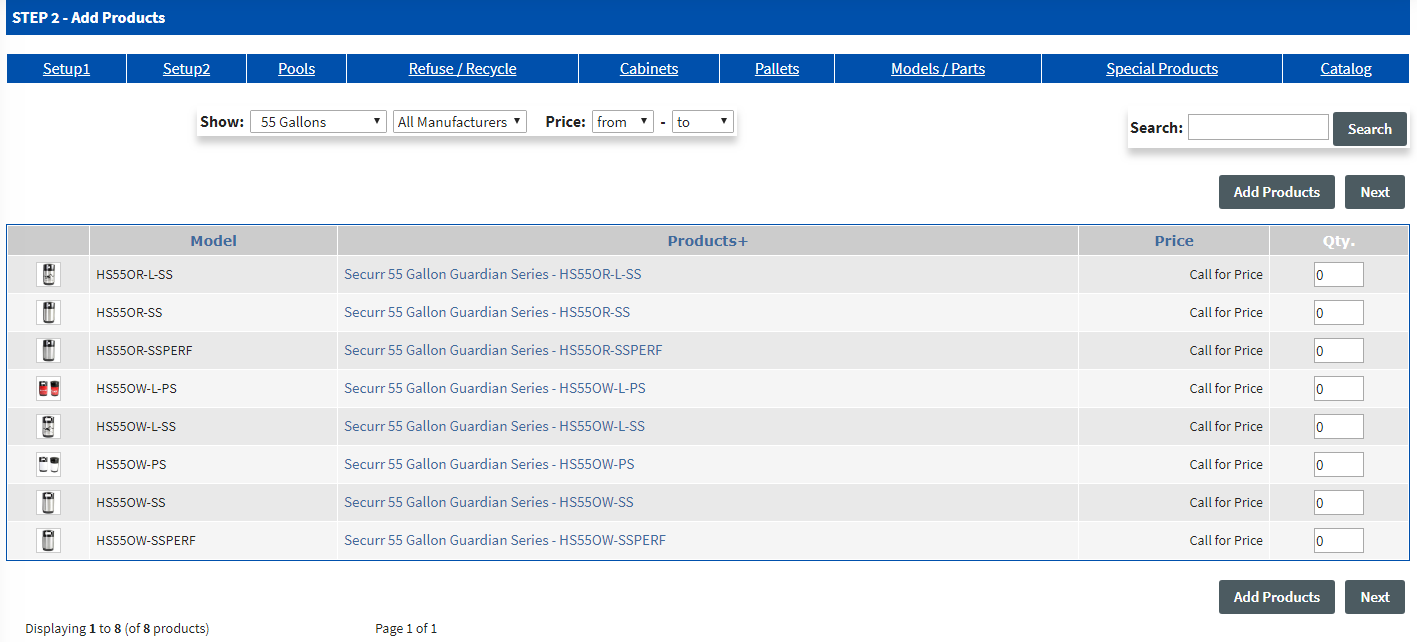Click model cell text HS55OW-SSPERF
Image resolution: width=1417 pixels, height=642 pixels.
(146, 540)
